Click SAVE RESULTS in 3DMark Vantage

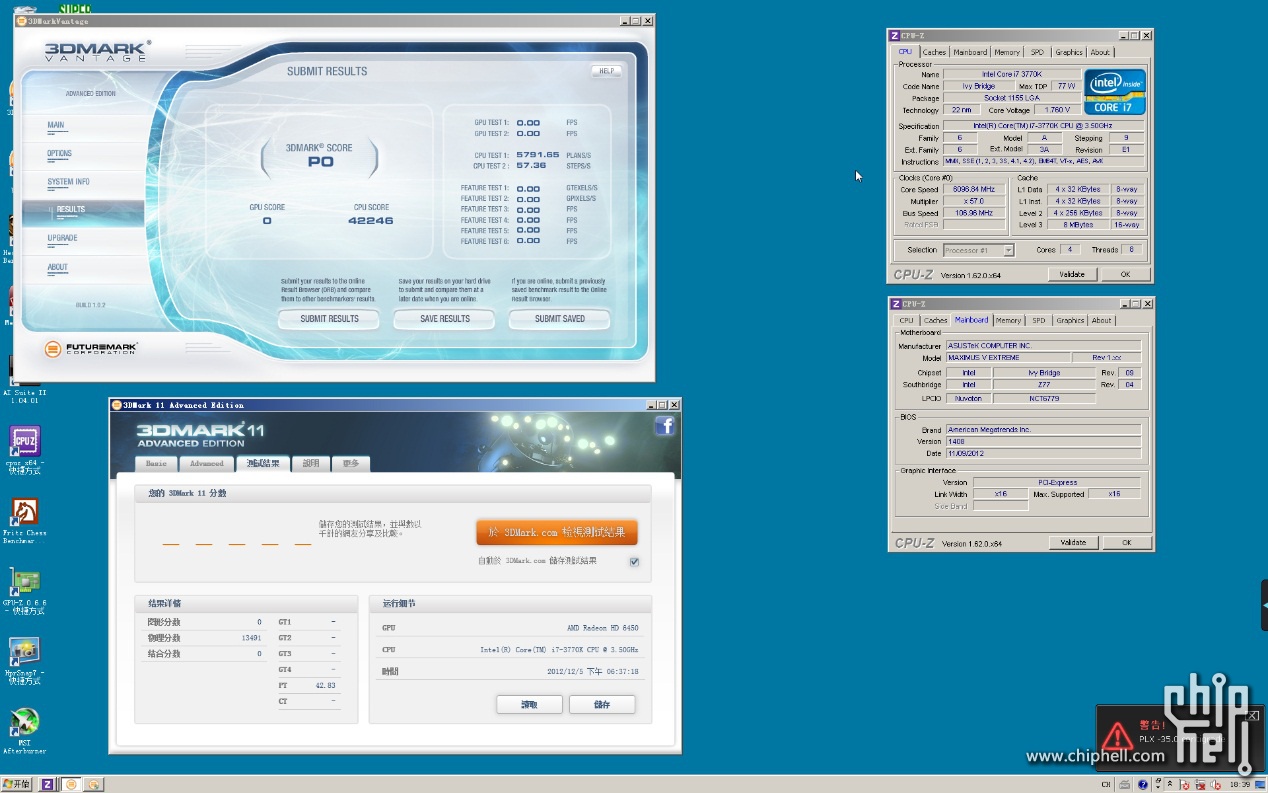point(445,319)
